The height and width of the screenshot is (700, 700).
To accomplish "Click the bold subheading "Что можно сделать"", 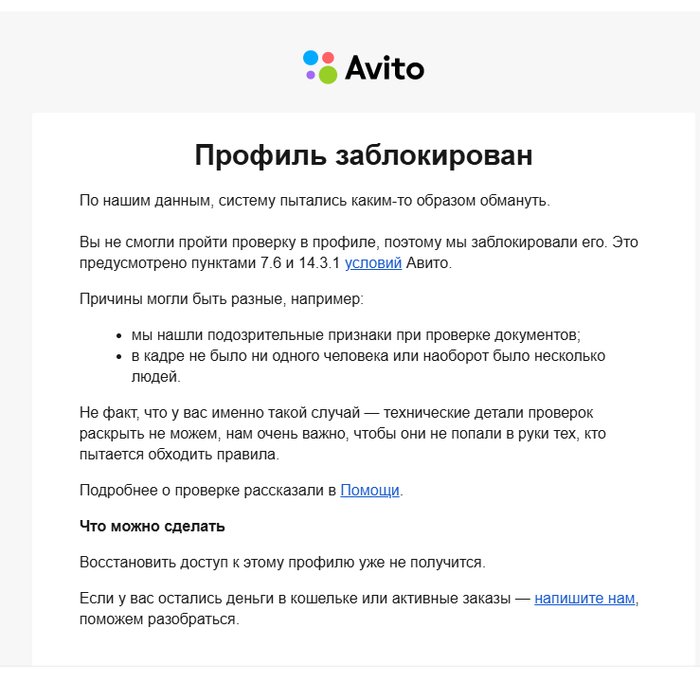I will [x=152, y=526].
